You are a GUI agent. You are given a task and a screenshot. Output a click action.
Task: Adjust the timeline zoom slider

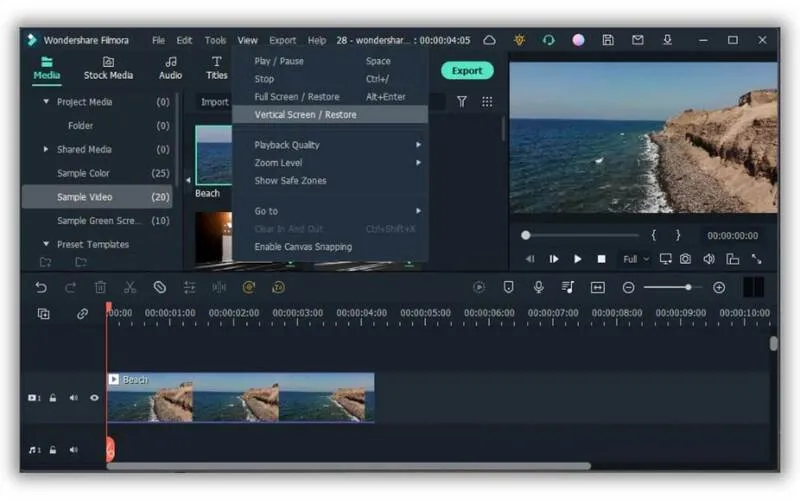click(x=687, y=288)
